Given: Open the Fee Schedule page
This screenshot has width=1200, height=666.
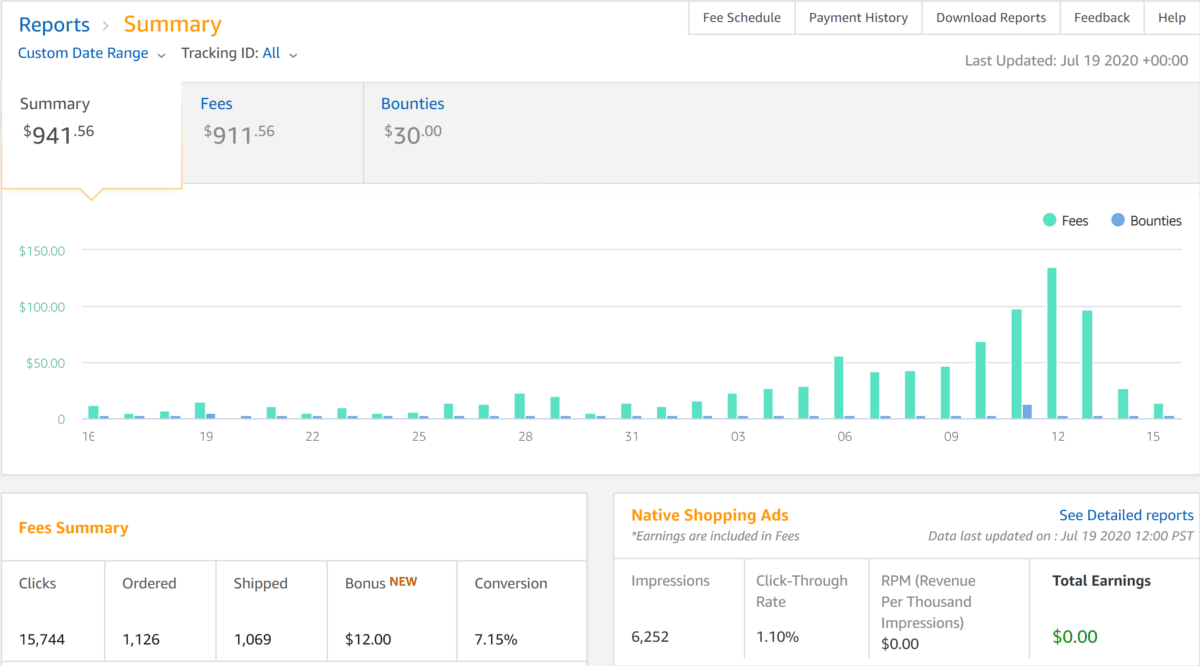Looking at the screenshot, I should coord(741,17).
